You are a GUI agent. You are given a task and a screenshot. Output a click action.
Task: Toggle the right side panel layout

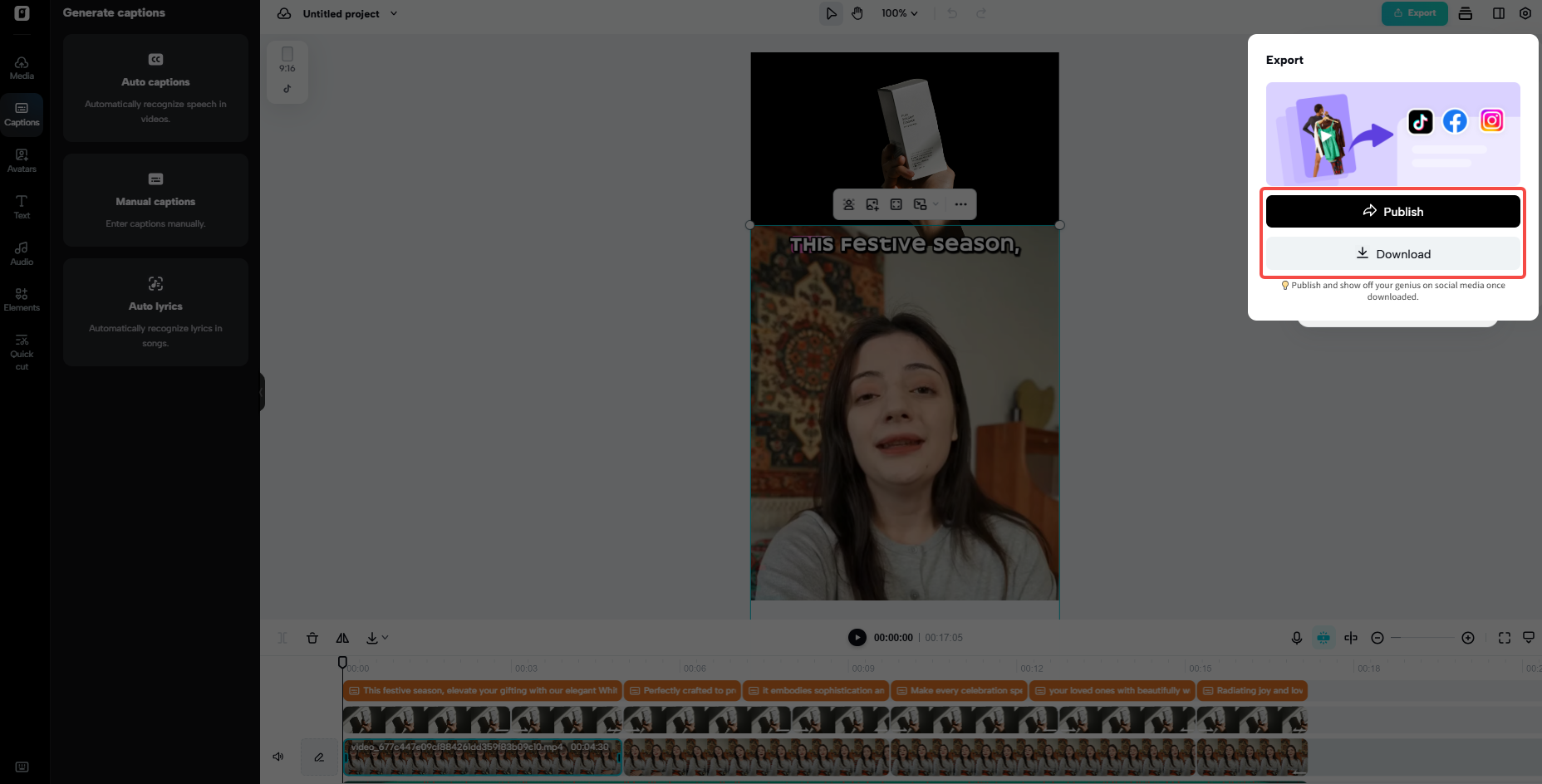[1498, 13]
